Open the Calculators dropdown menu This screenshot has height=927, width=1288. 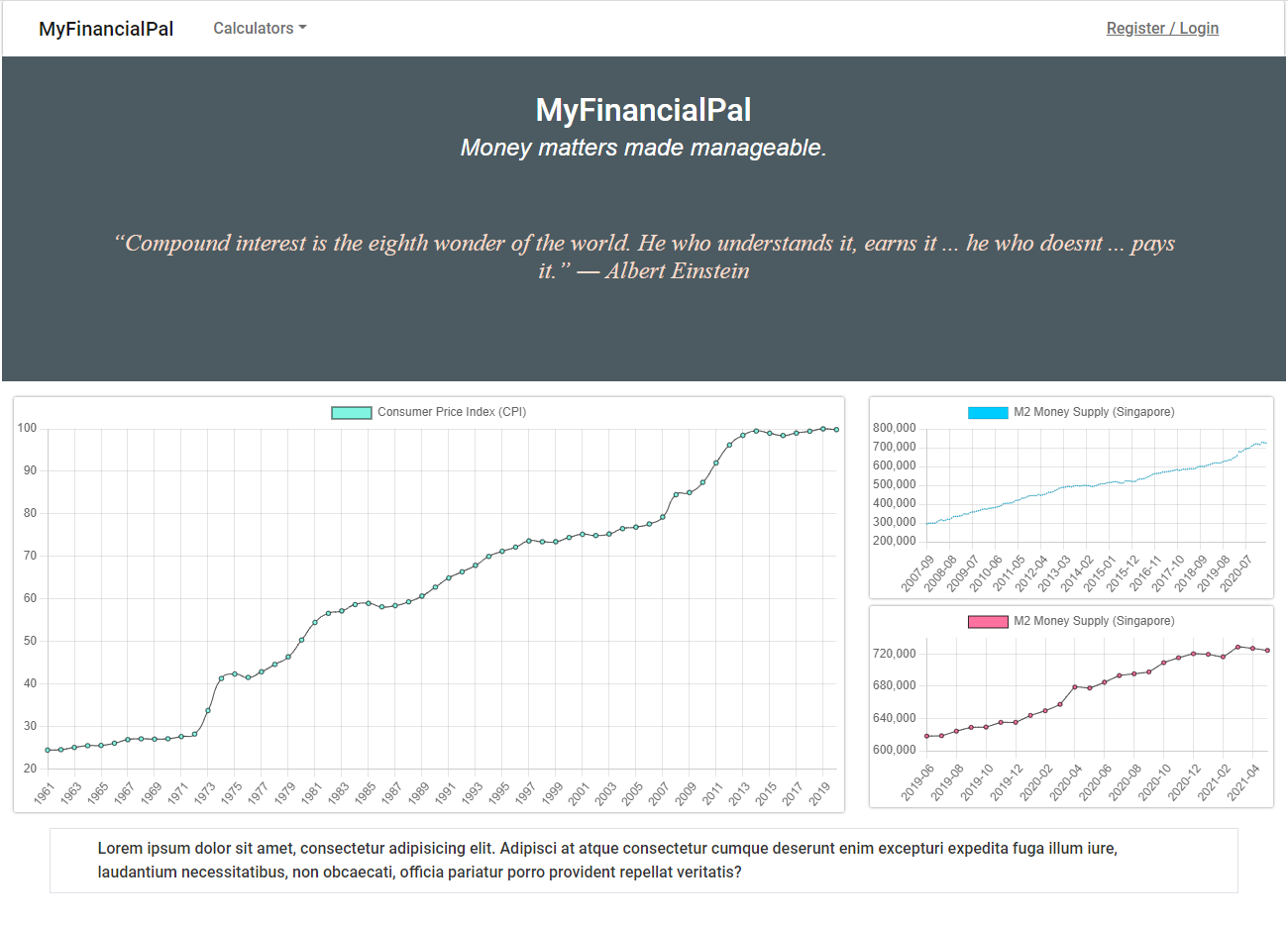pyautogui.click(x=260, y=29)
